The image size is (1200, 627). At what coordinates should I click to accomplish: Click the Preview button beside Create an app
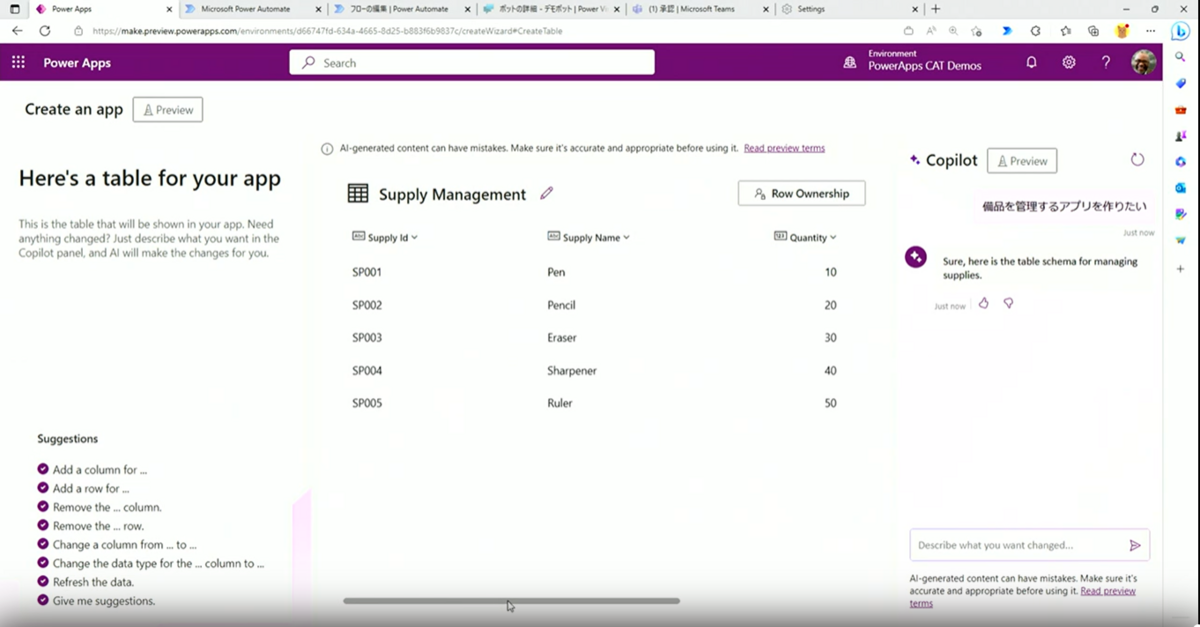click(x=168, y=110)
